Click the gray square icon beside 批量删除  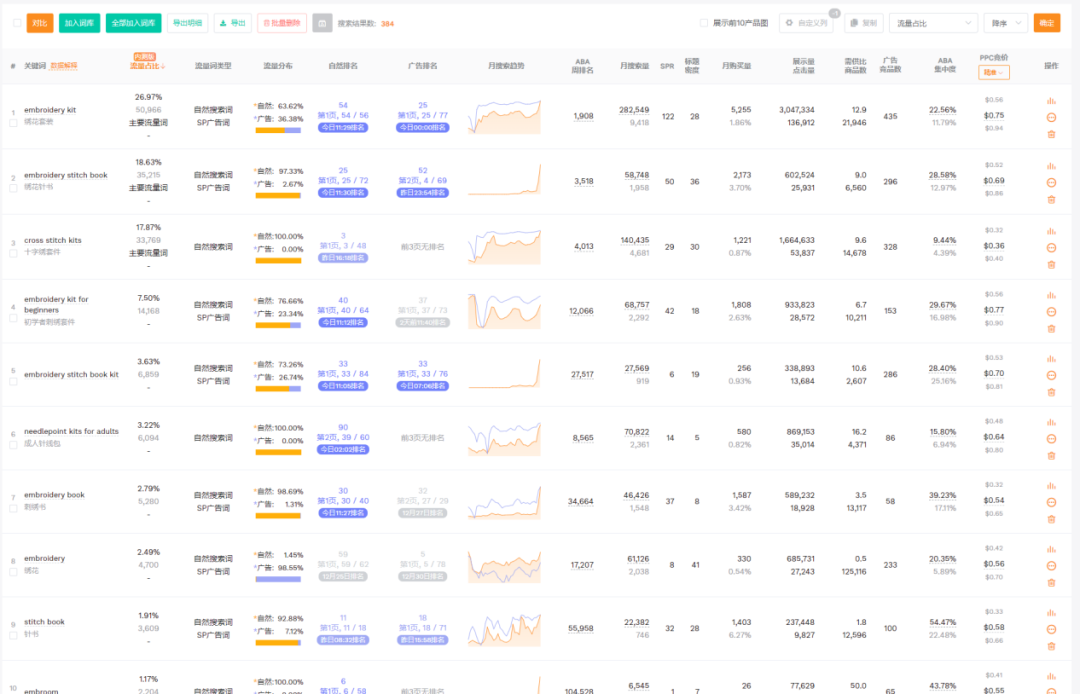coord(322,22)
